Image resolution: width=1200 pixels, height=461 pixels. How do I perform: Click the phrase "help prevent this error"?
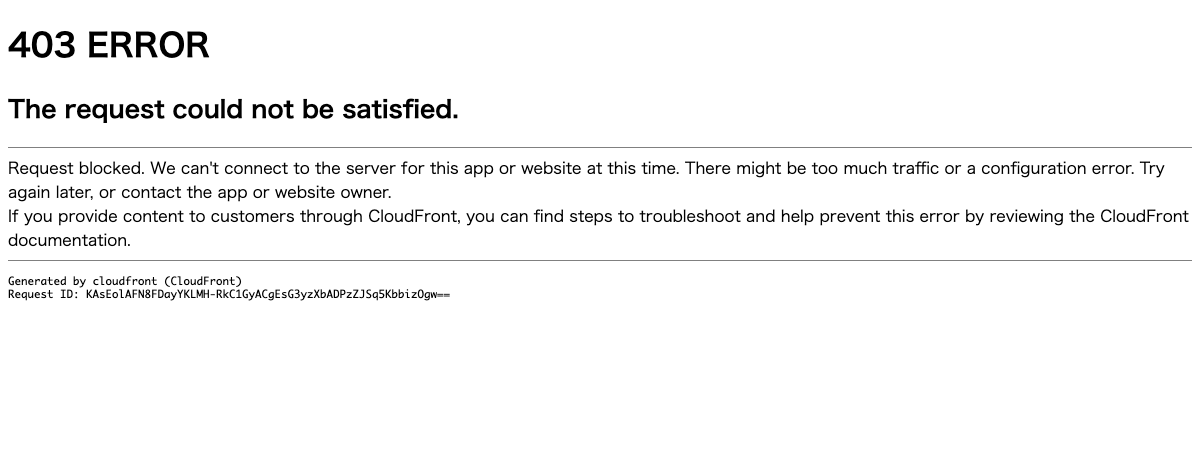(x=870, y=216)
